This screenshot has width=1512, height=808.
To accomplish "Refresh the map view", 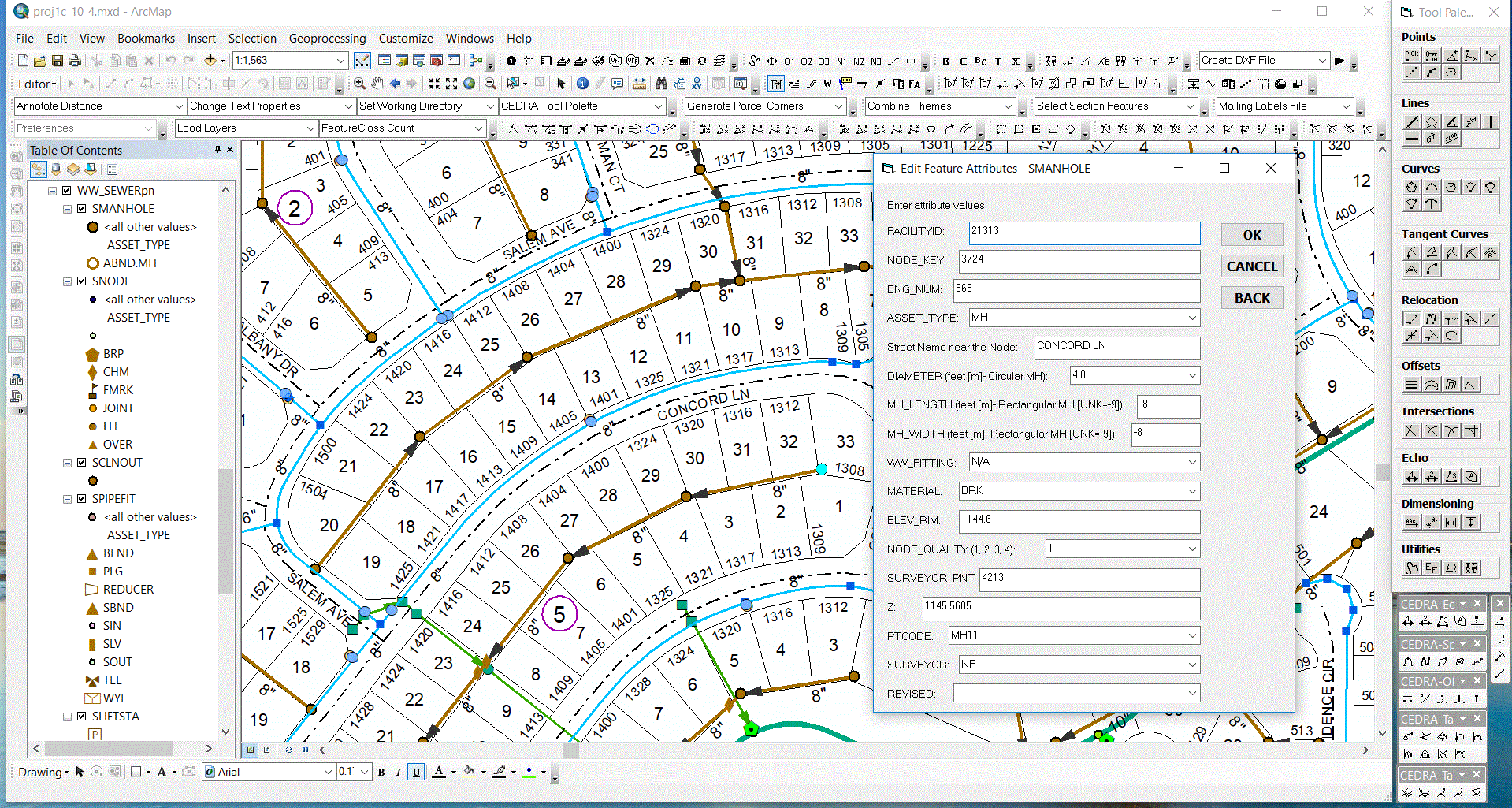I will (x=288, y=750).
